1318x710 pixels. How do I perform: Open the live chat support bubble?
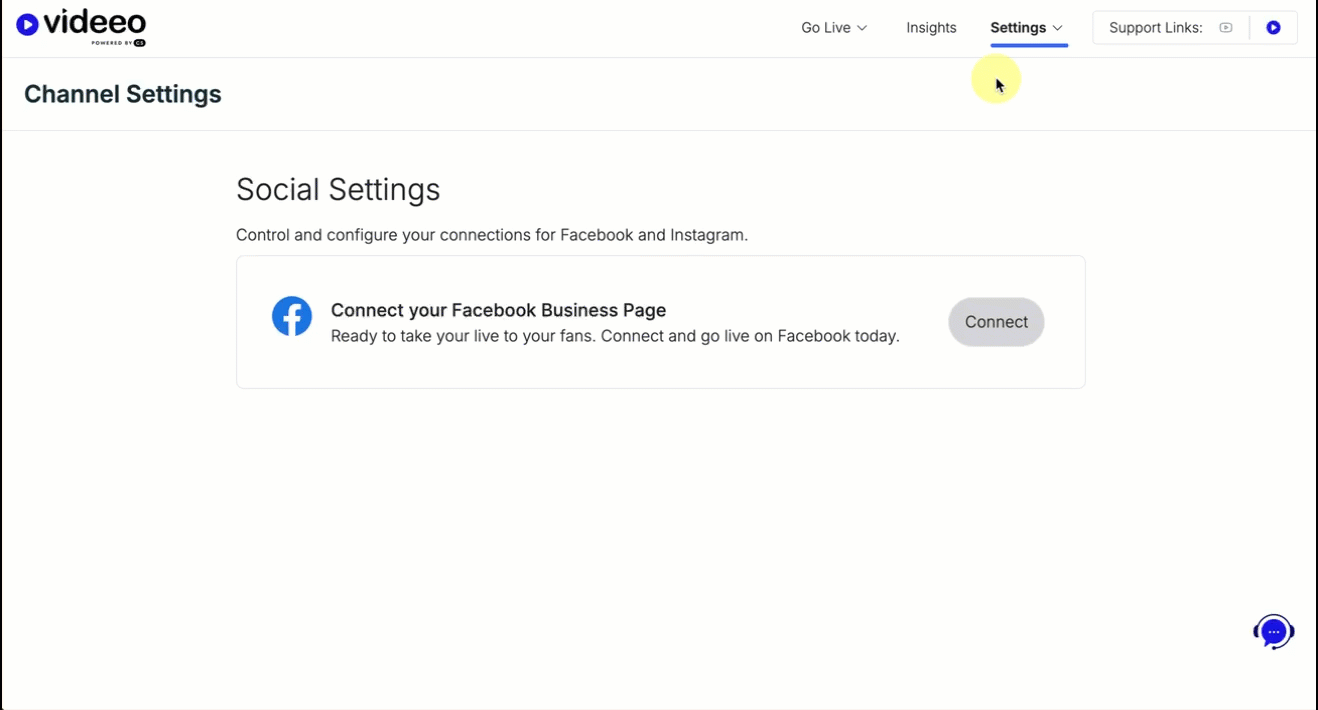click(1273, 632)
